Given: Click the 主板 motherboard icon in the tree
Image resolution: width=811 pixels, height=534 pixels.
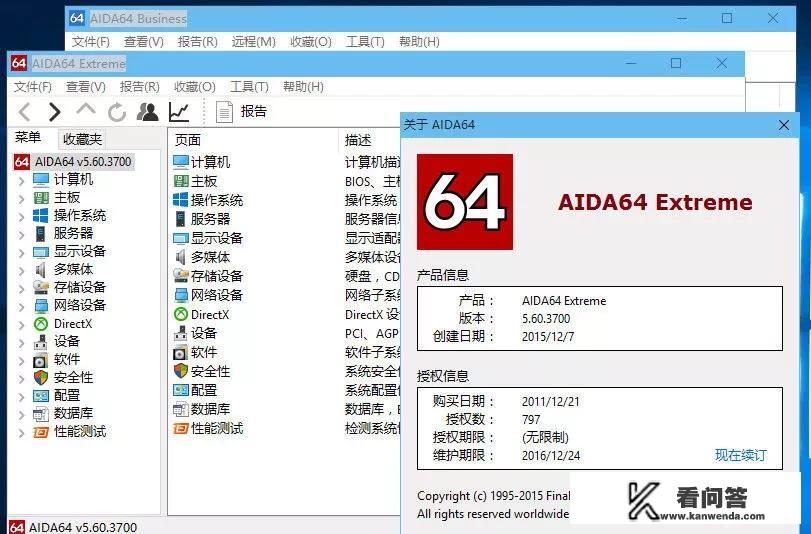Looking at the screenshot, I should point(41,198).
